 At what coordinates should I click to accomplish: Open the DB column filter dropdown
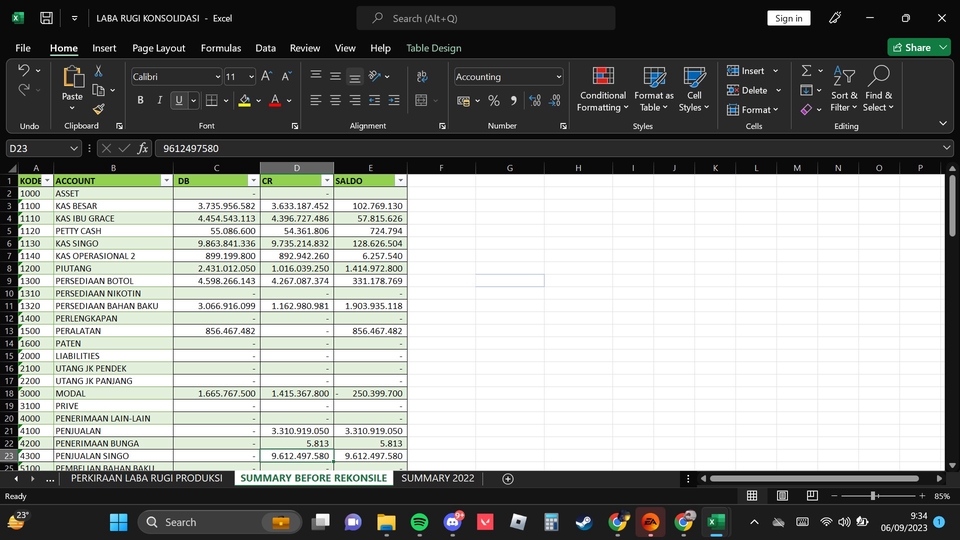pyautogui.click(x=253, y=181)
